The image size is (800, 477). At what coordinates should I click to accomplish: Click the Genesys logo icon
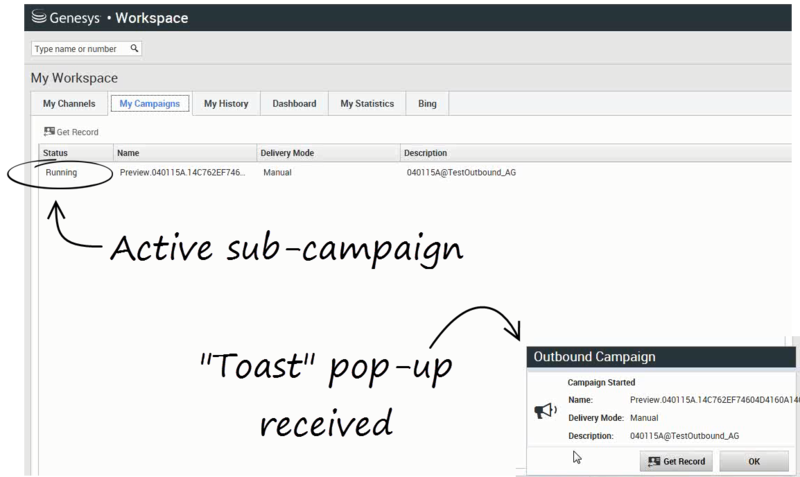coord(39,17)
